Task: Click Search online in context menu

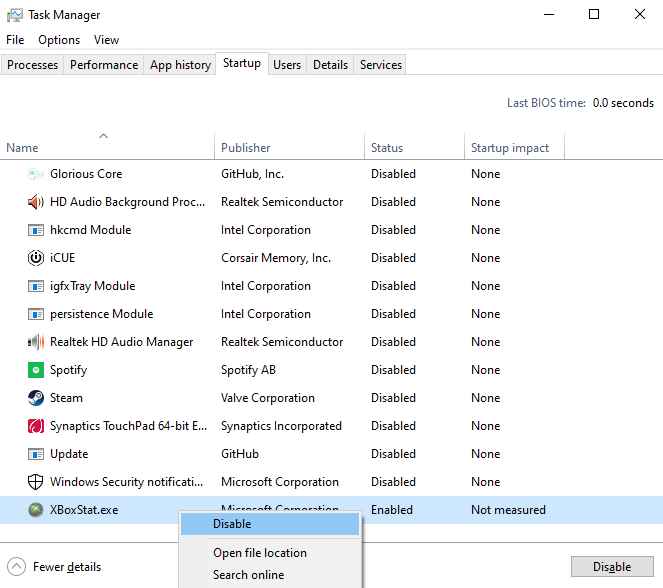Action: click(248, 575)
